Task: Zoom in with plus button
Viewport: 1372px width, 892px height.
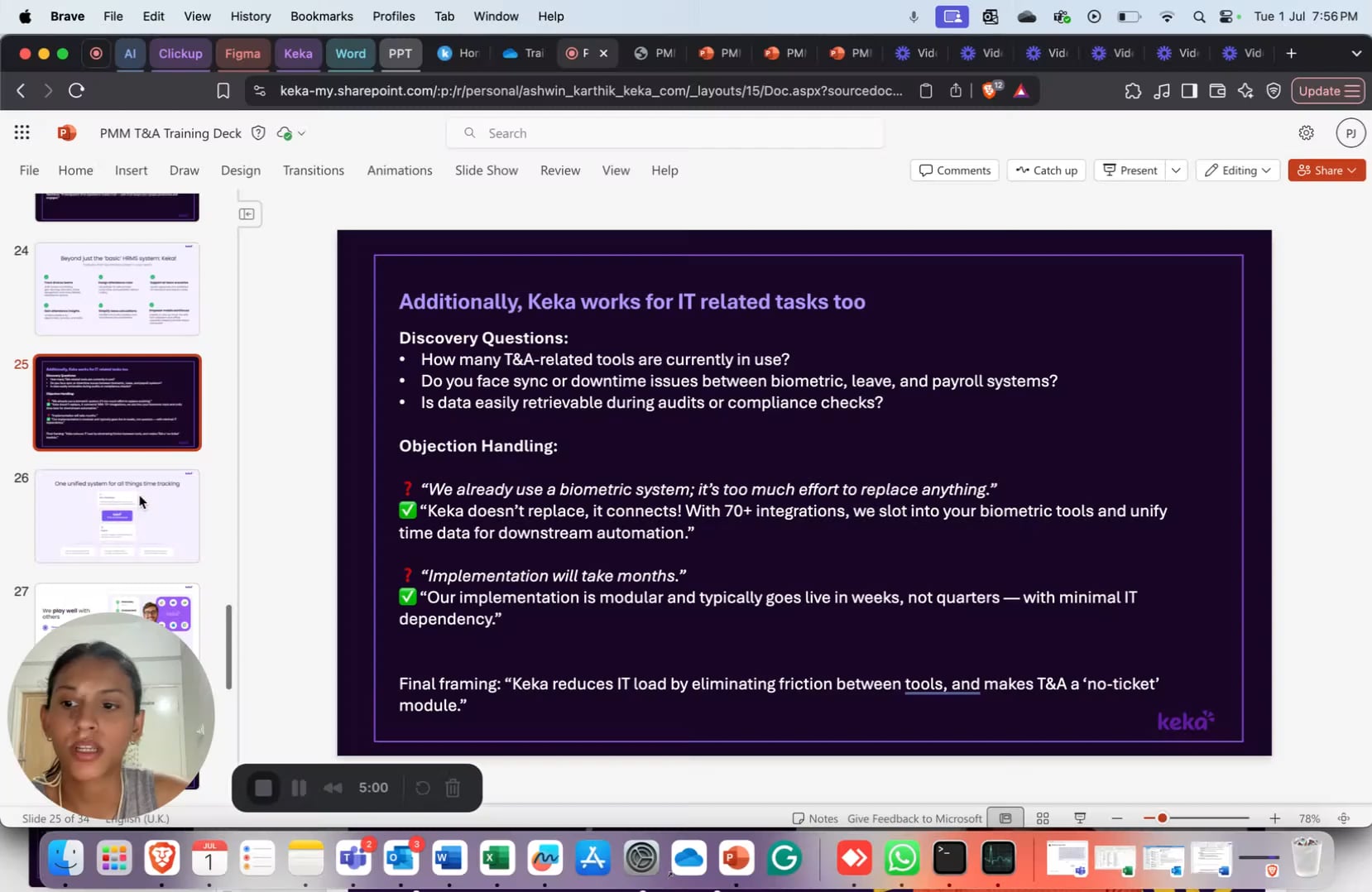Action: coord(1274,818)
